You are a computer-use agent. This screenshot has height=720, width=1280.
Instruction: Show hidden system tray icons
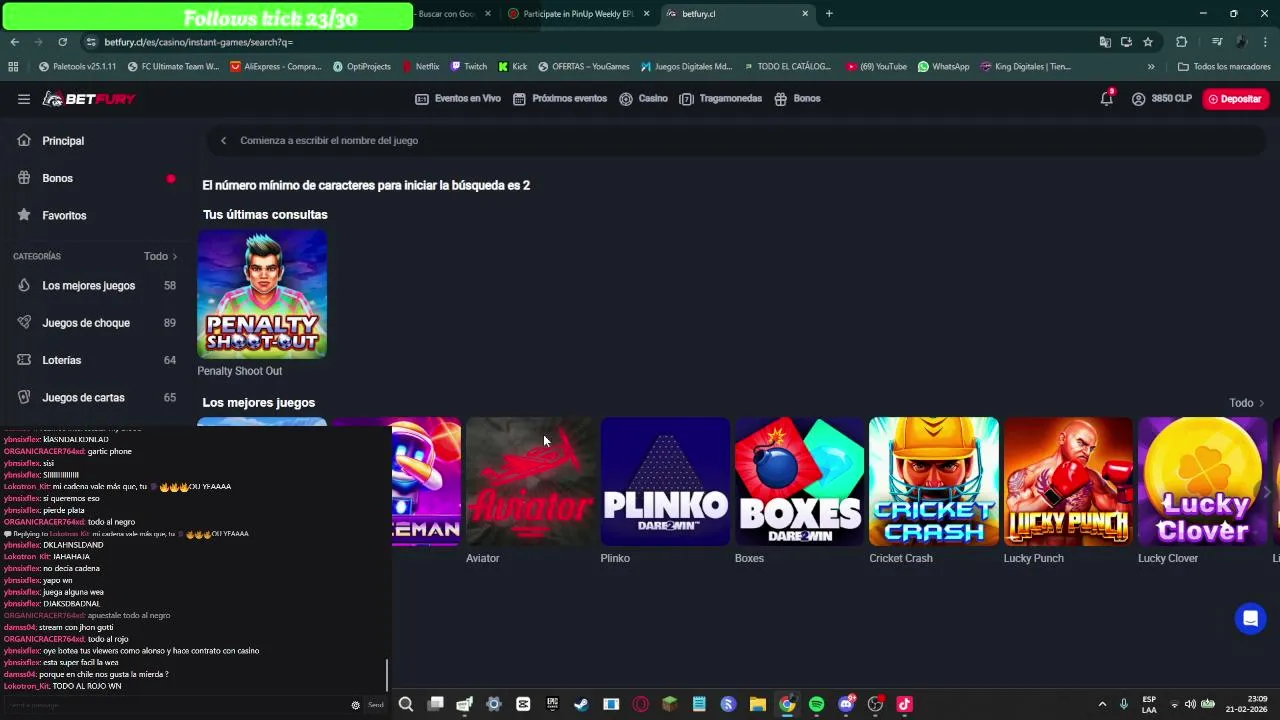tap(1102, 704)
